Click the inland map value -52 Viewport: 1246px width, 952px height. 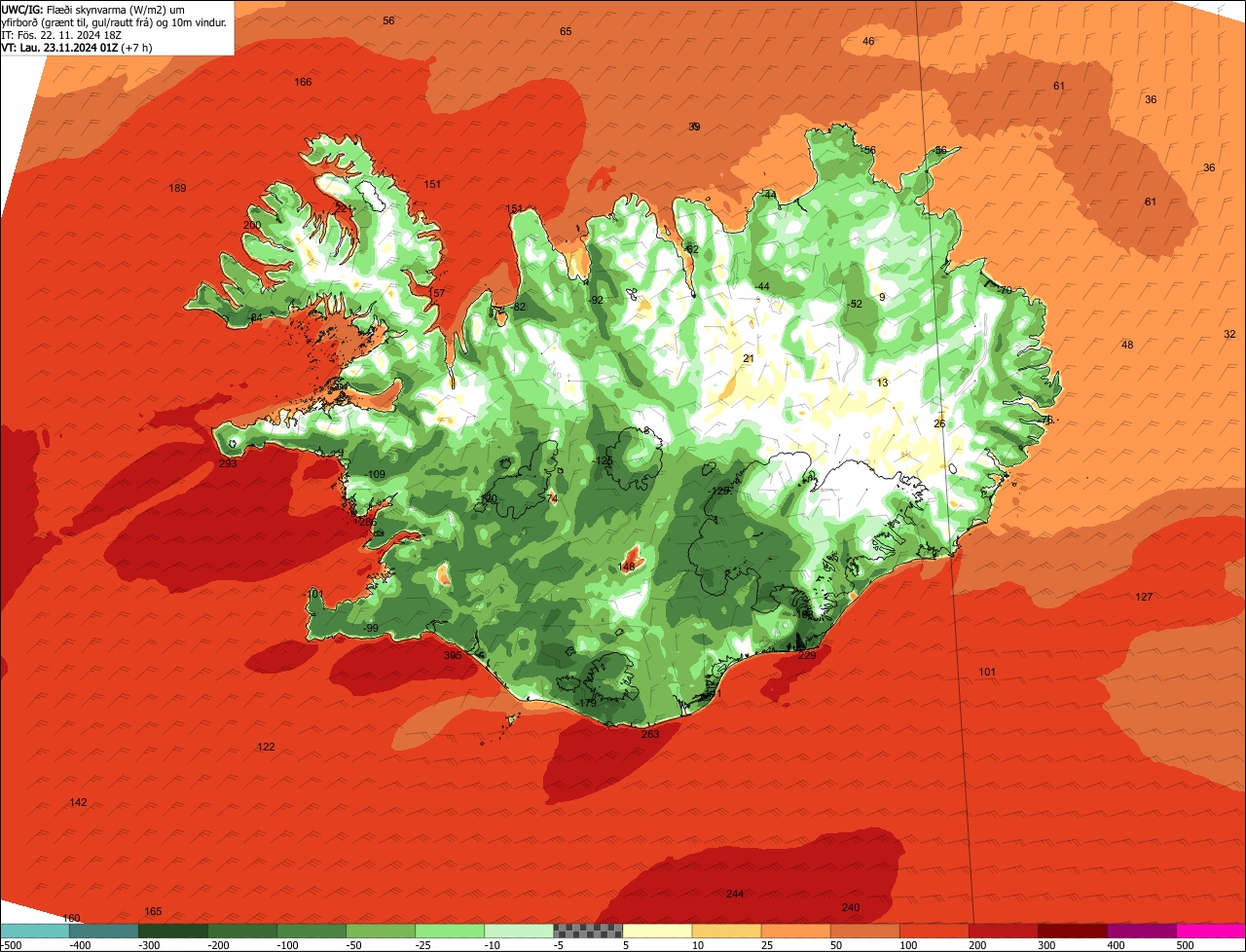click(855, 304)
